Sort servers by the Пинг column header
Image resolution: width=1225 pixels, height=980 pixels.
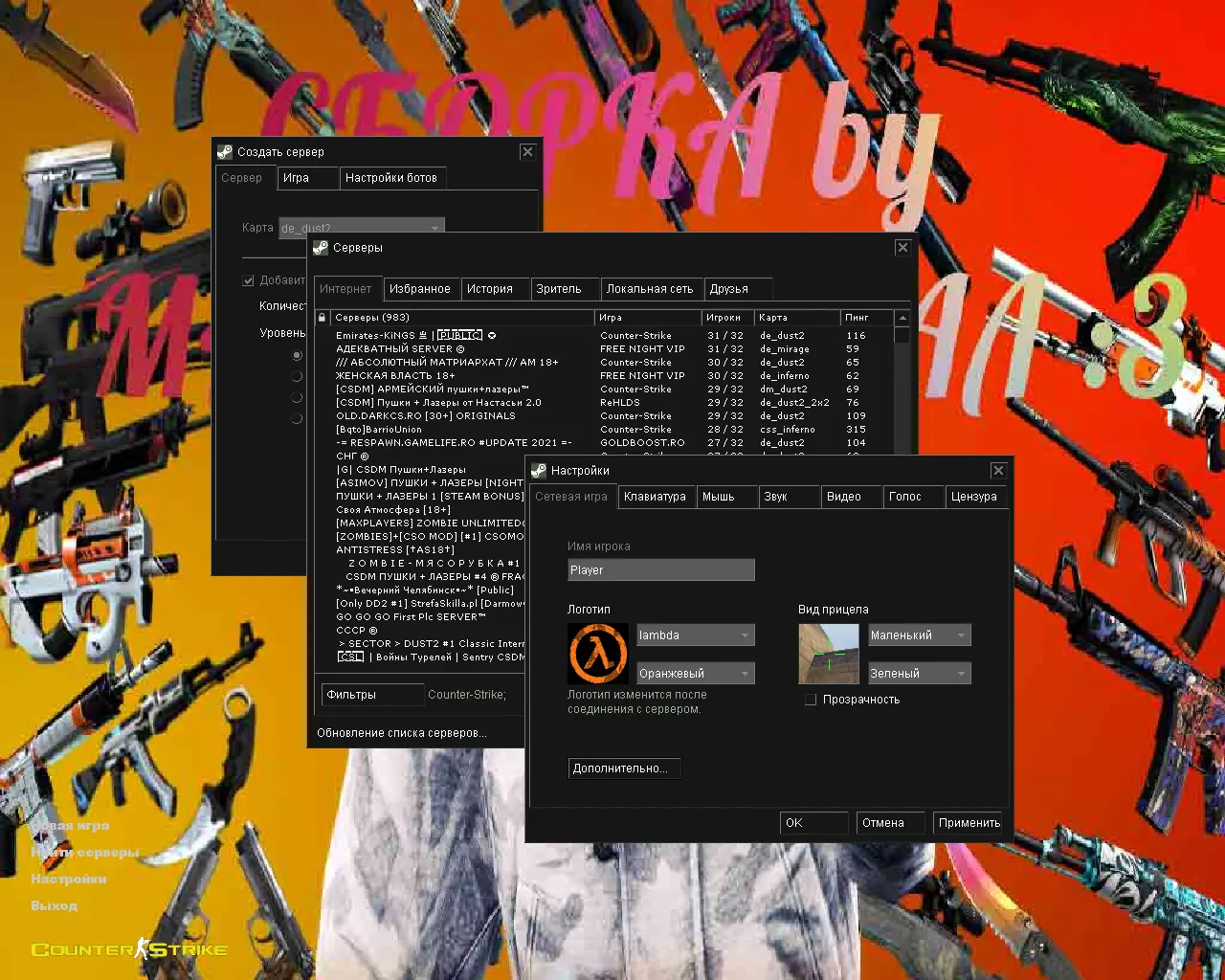point(867,318)
